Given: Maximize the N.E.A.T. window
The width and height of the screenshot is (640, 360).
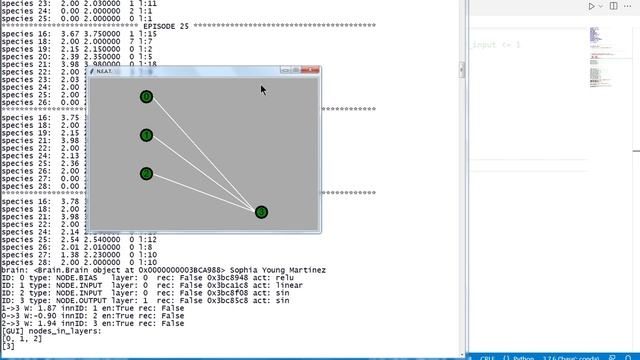Looking at the screenshot, I should [295, 70].
